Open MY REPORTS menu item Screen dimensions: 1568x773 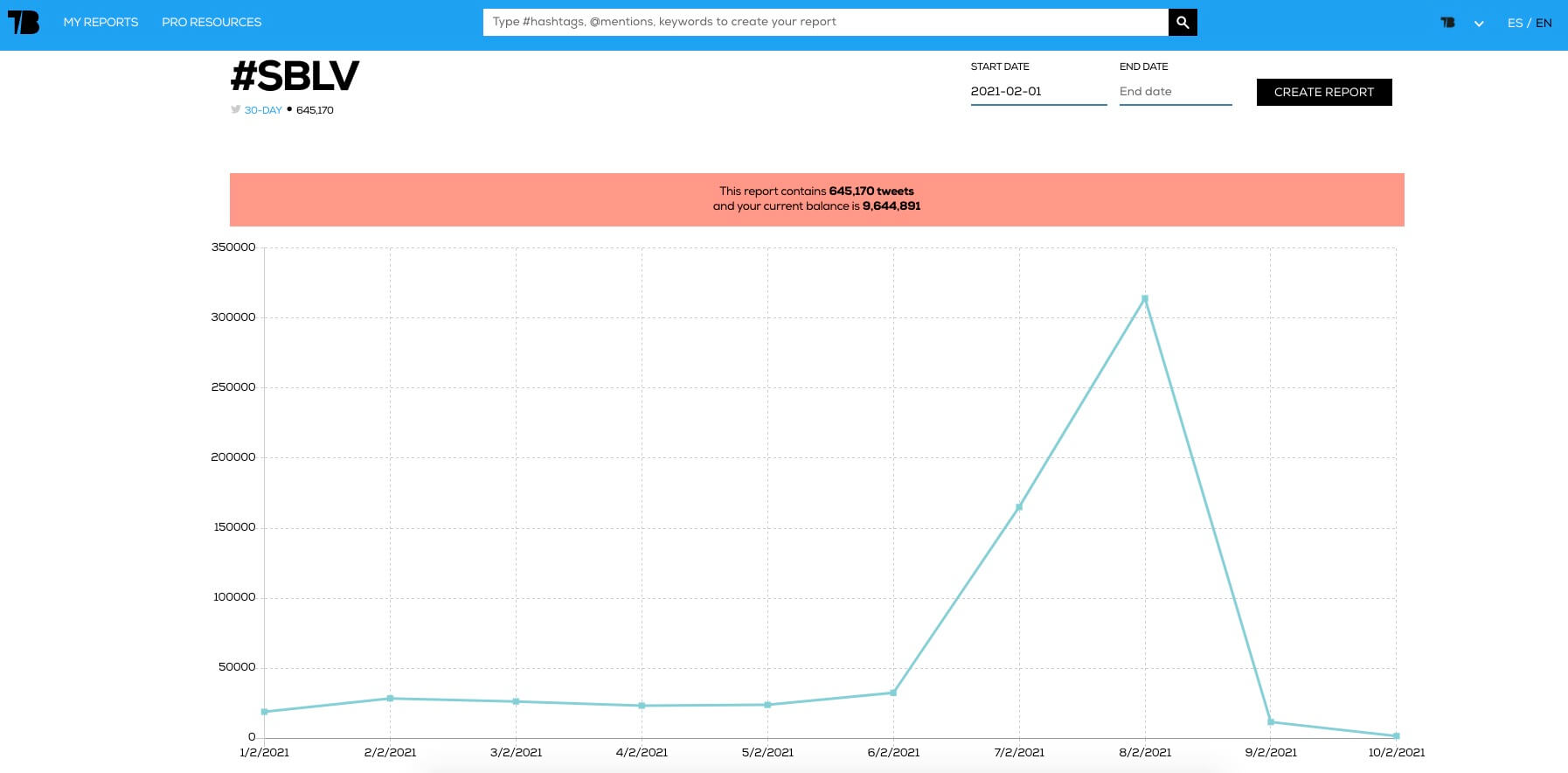click(x=101, y=22)
